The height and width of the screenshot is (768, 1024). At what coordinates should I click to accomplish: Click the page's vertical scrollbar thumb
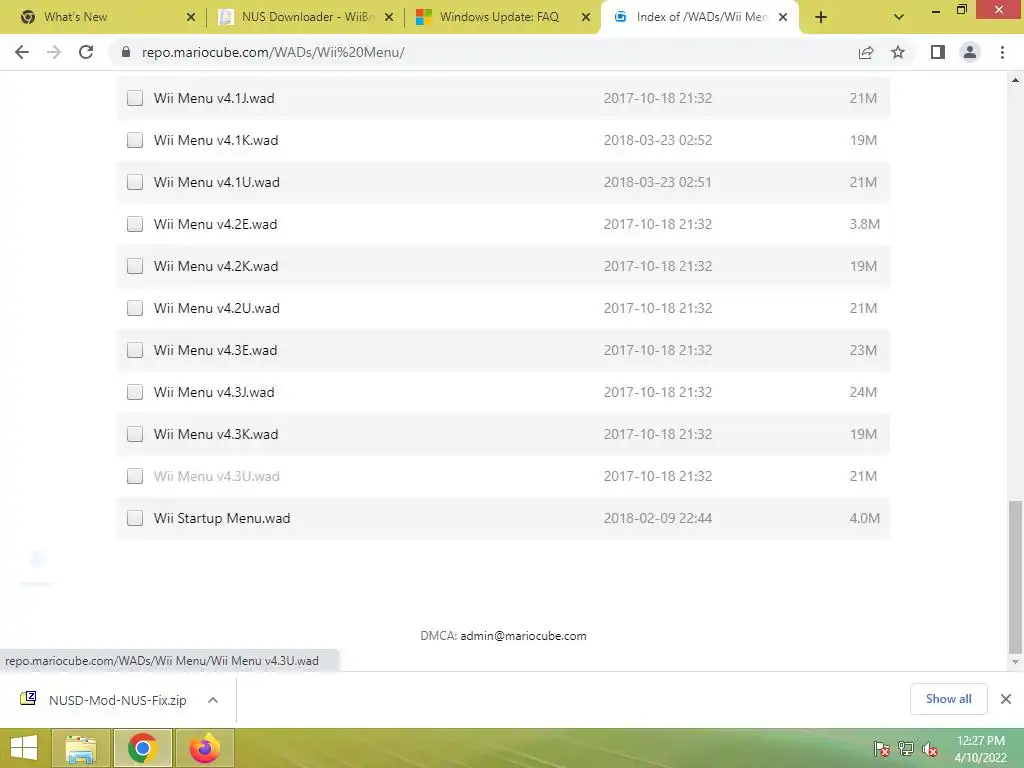[1015, 577]
